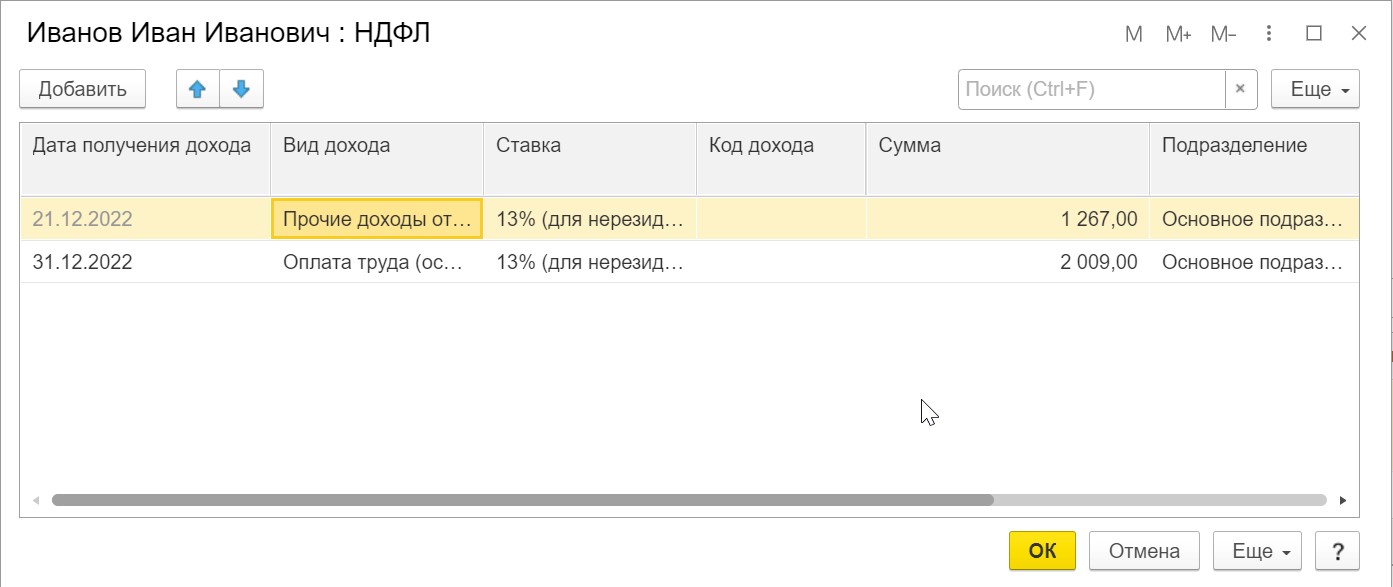Open the three-dot vertical menu in title bar
This screenshot has width=1393, height=587.
(1269, 34)
